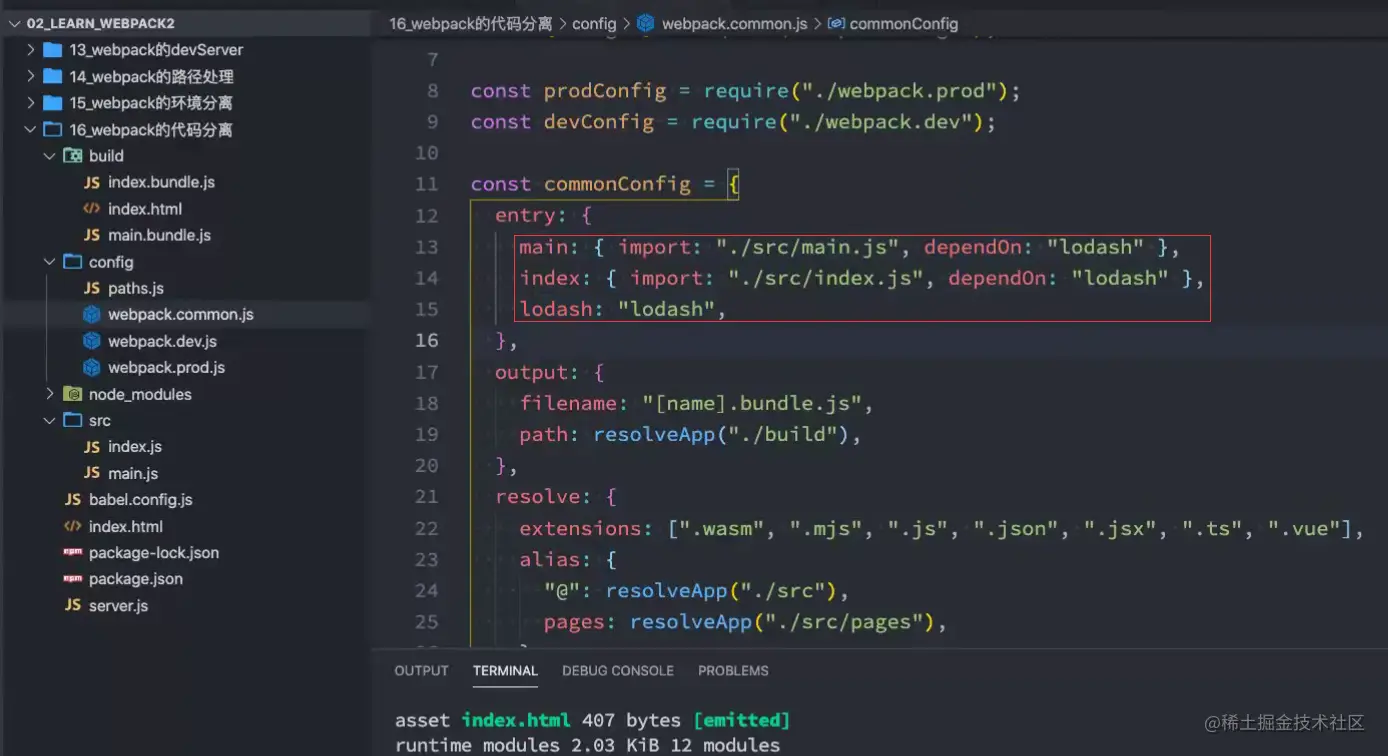Click the folder icon of 16_webpack的代码分离

(x=52, y=129)
